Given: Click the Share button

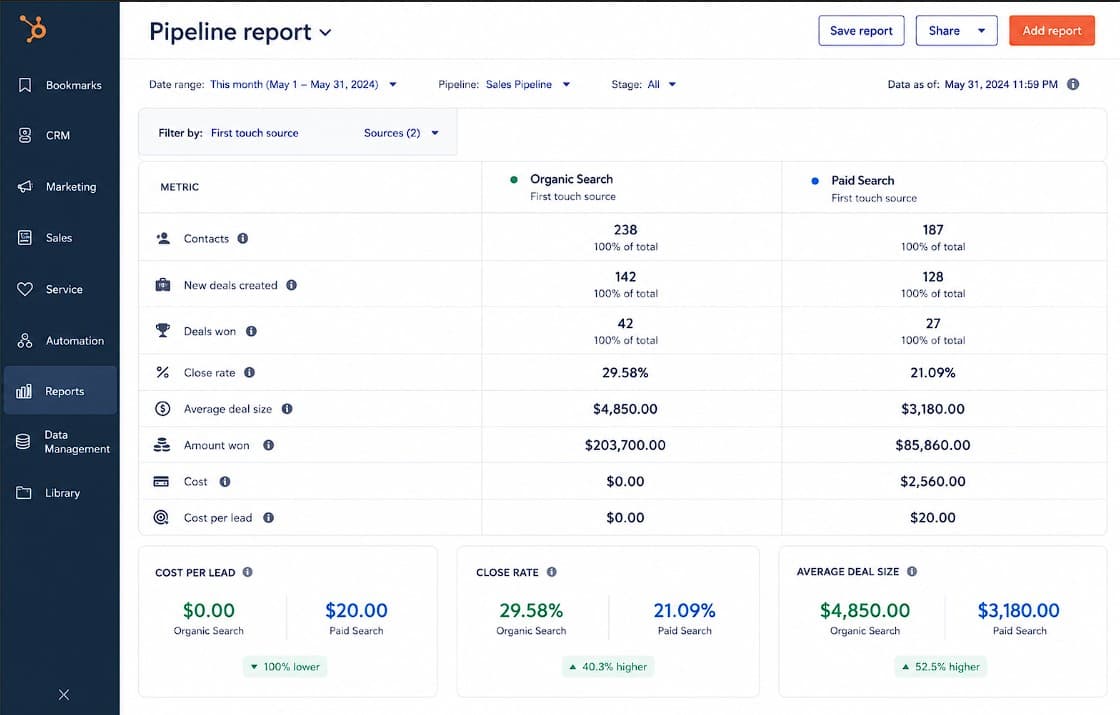Looking at the screenshot, I should pos(944,31).
